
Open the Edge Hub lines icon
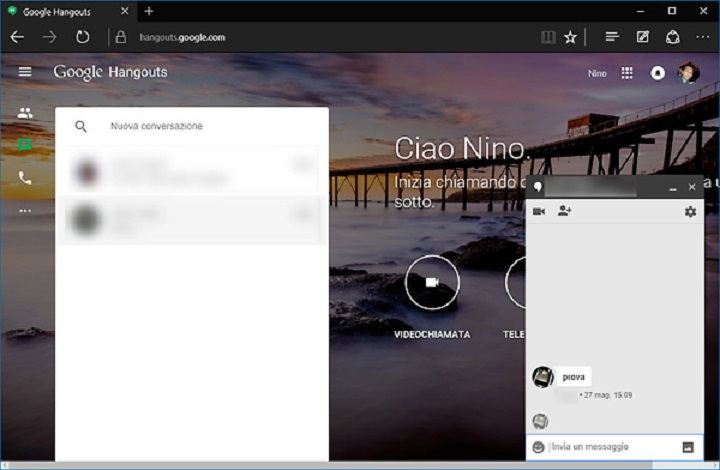click(x=612, y=37)
